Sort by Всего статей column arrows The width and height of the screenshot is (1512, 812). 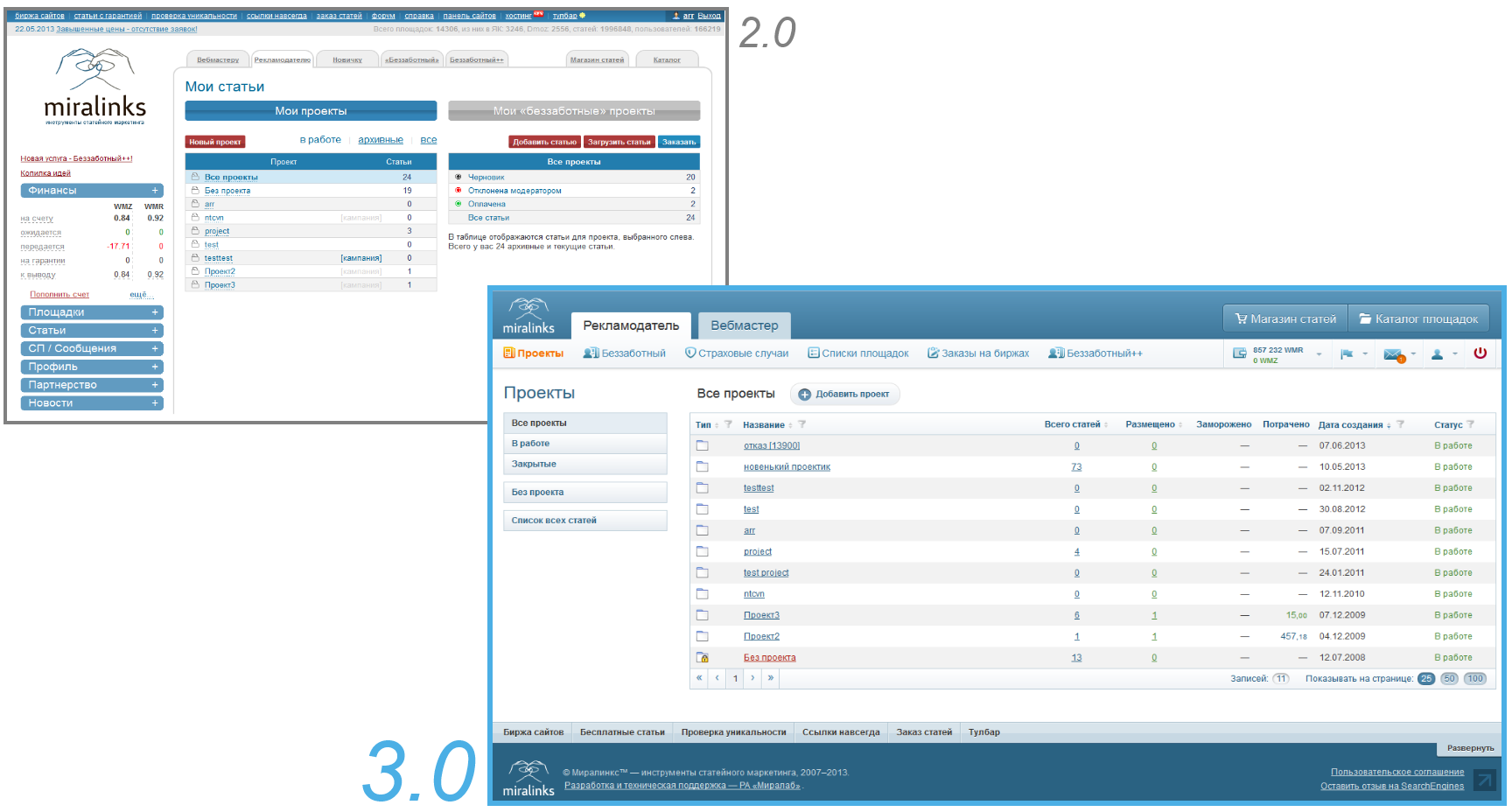(x=1106, y=424)
